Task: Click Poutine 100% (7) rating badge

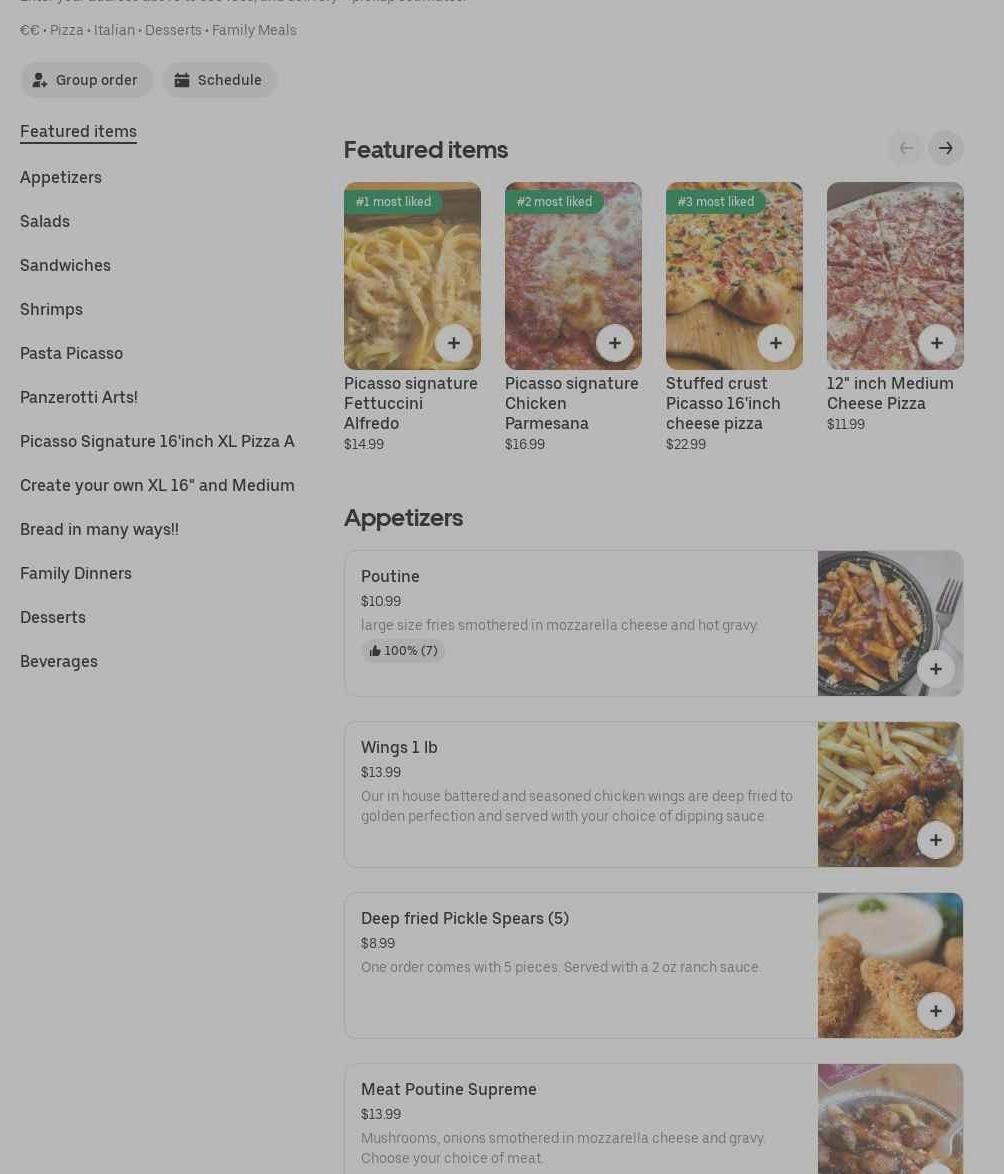Action: [x=403, y=651]
